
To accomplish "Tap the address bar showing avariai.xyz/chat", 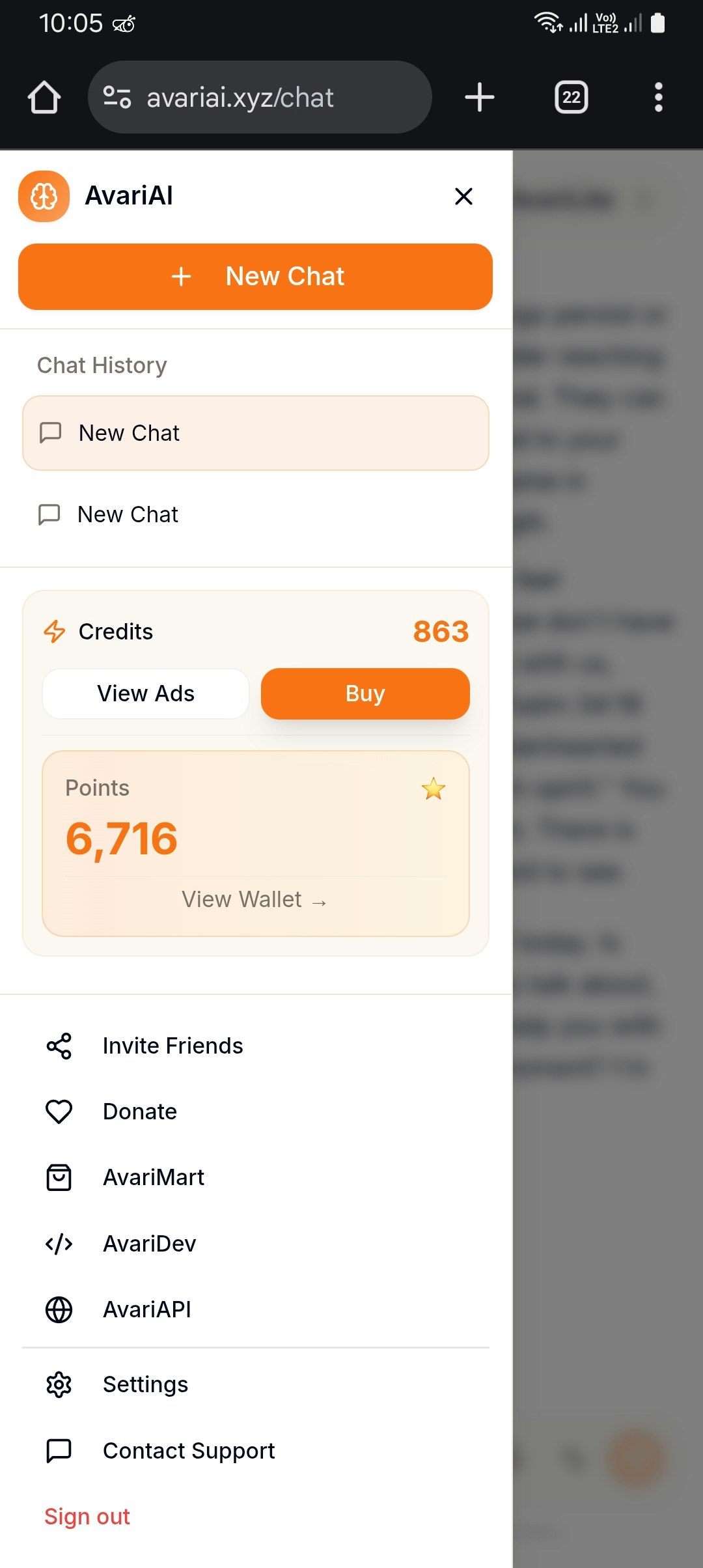I will coord(259,96).
